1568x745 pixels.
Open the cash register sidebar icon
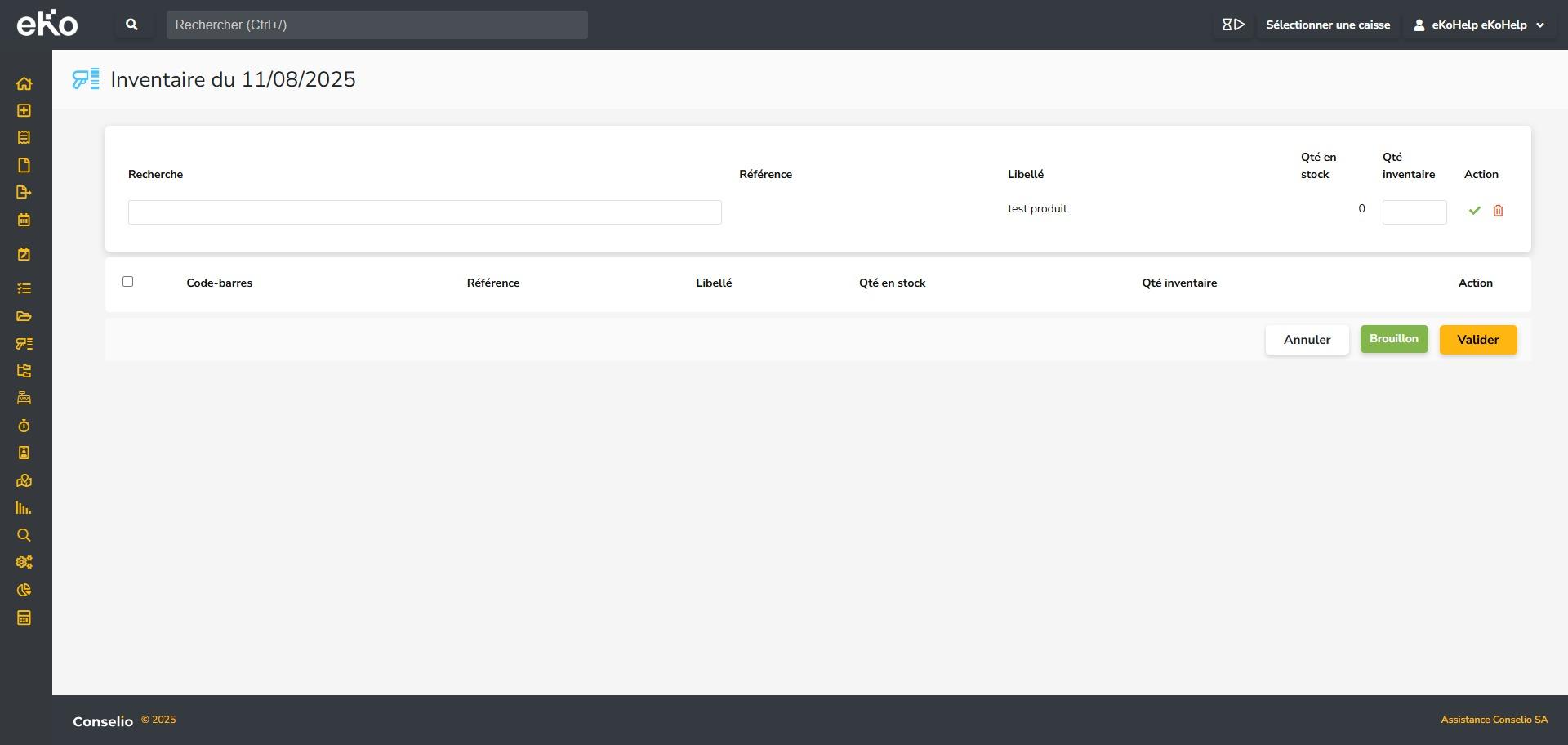click(x=24, y=398)
